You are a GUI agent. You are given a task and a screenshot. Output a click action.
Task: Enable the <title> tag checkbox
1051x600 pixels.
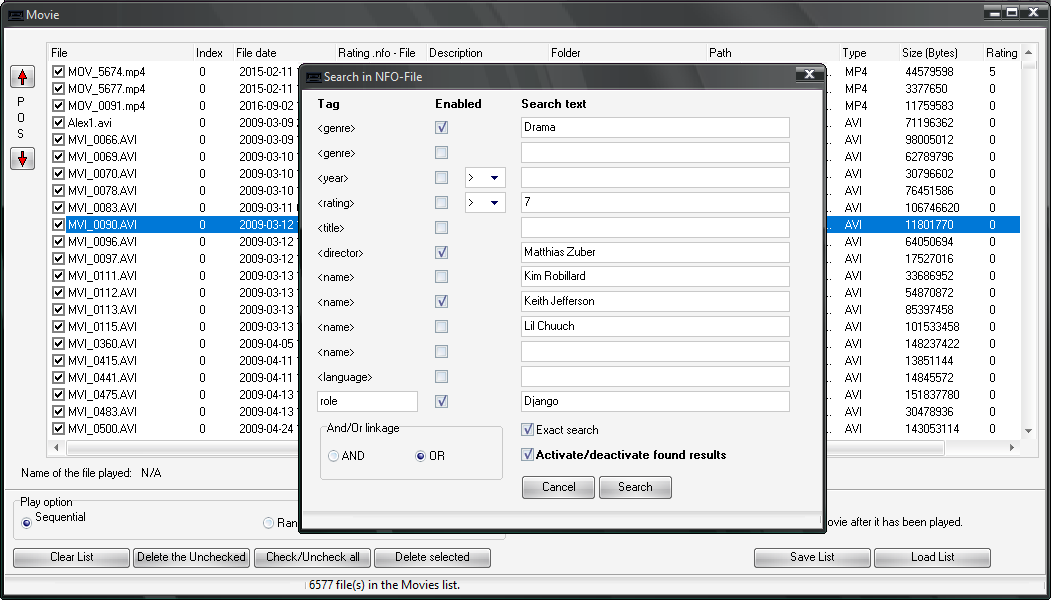click(x=441, y=228)
